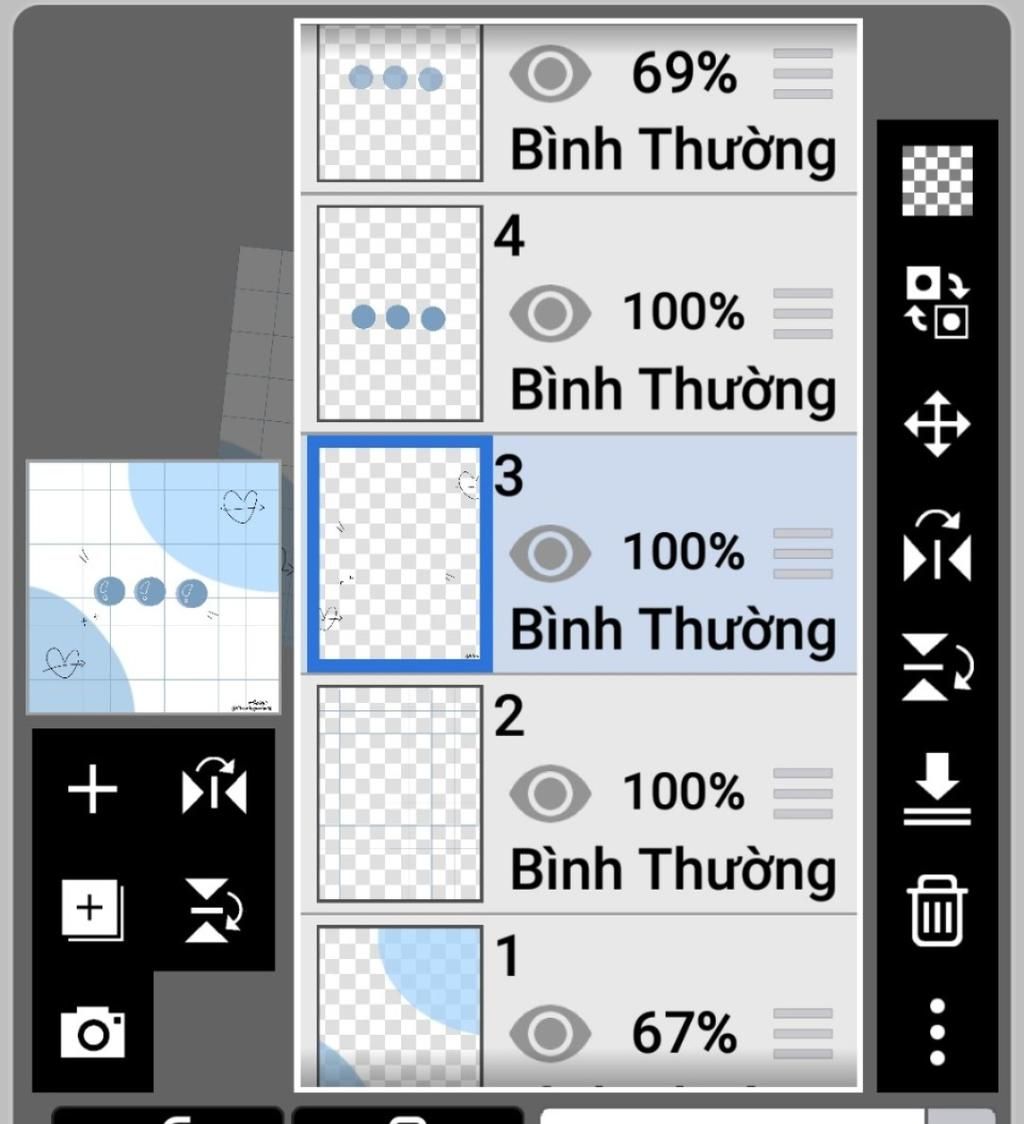
Task: Import photo with the camera icon
Action: [x=93, y=1032]
